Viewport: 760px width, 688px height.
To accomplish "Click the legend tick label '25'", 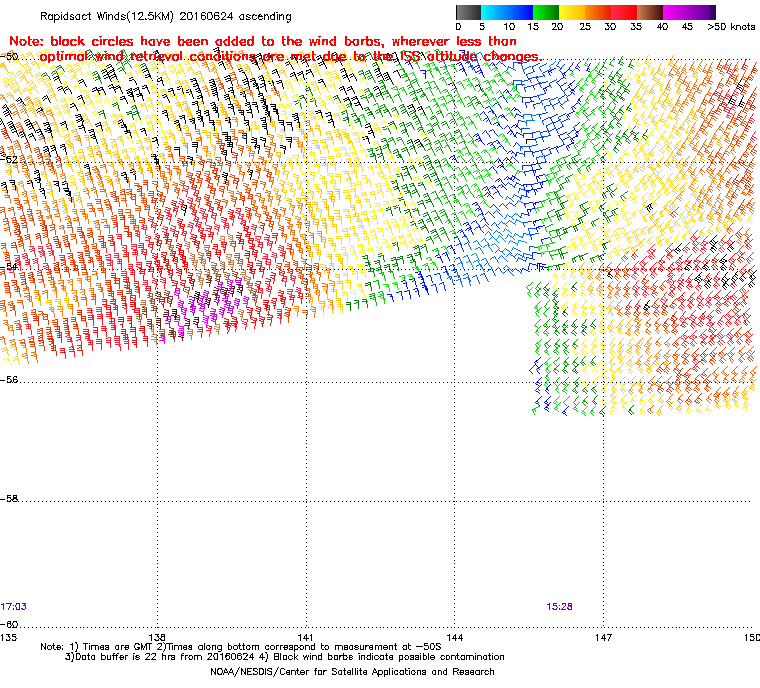I will tap(585, 27).
